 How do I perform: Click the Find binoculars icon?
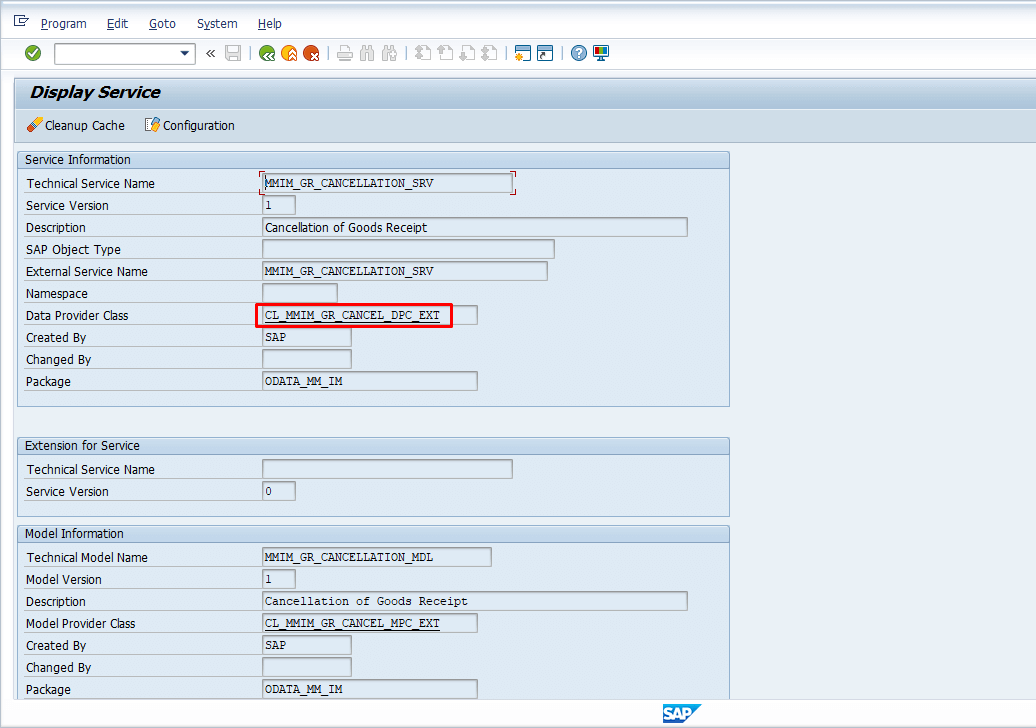[x=366, y=53]
